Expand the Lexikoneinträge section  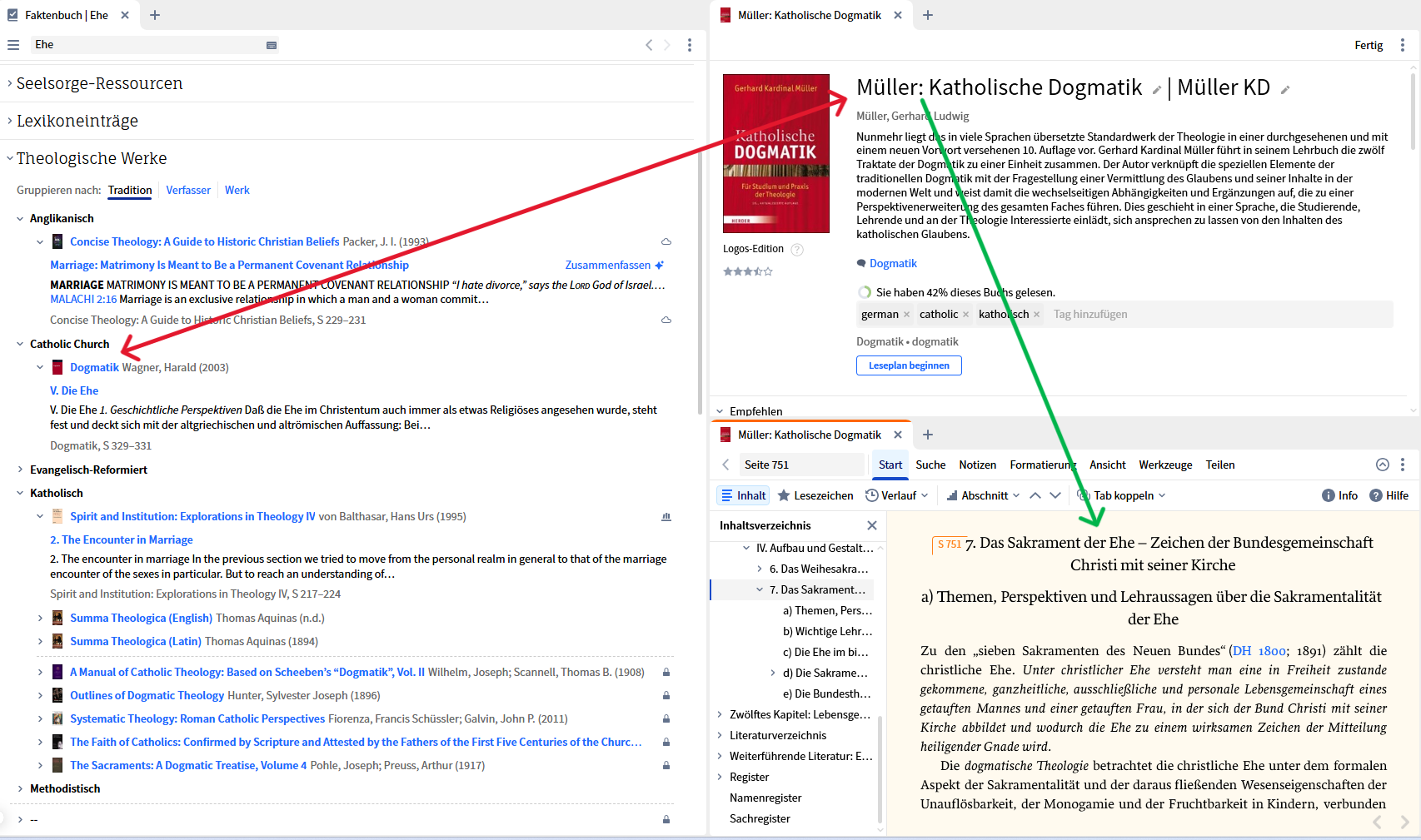pos(10,121)
